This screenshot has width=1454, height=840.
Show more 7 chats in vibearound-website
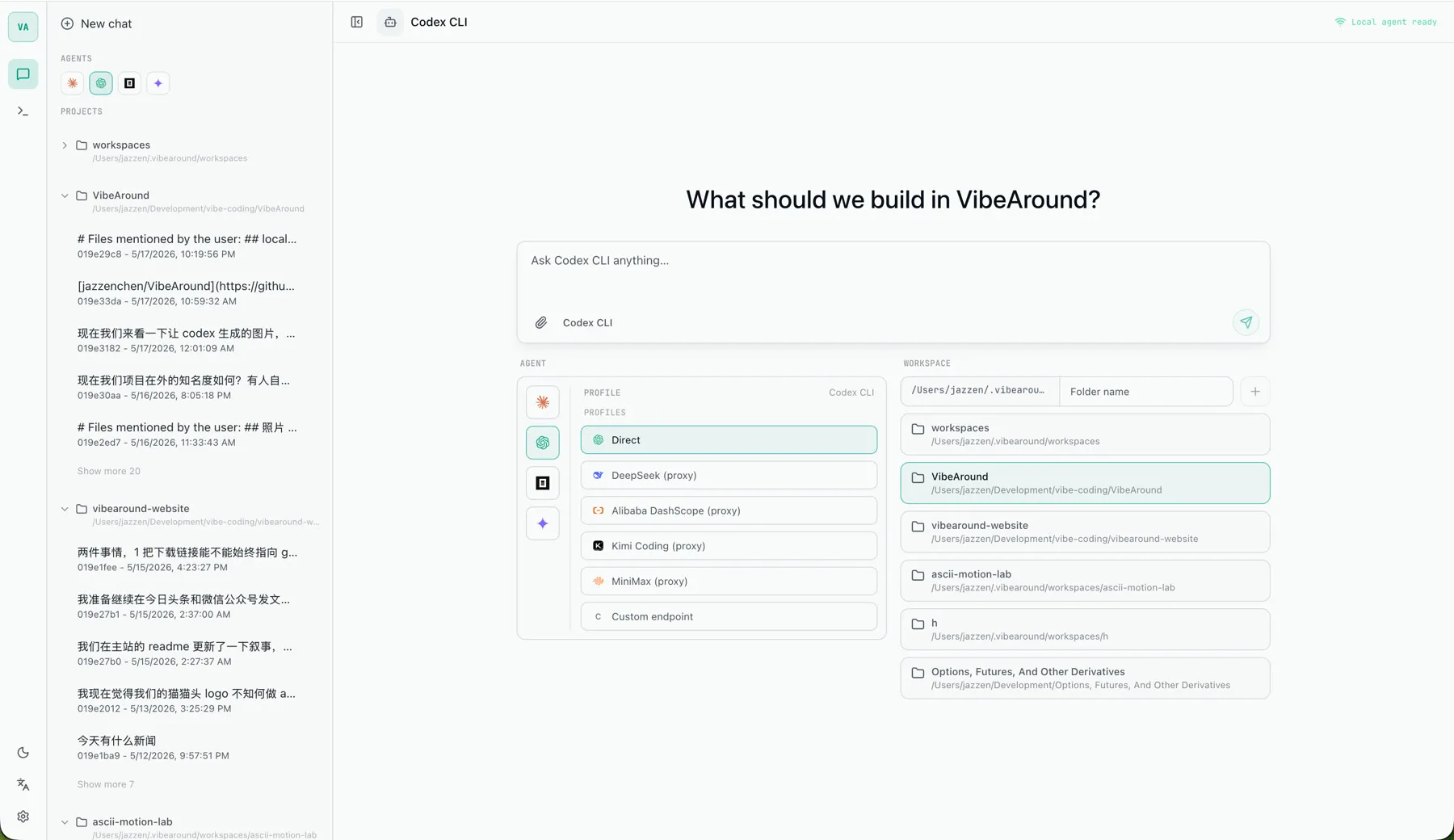(106, 784)
